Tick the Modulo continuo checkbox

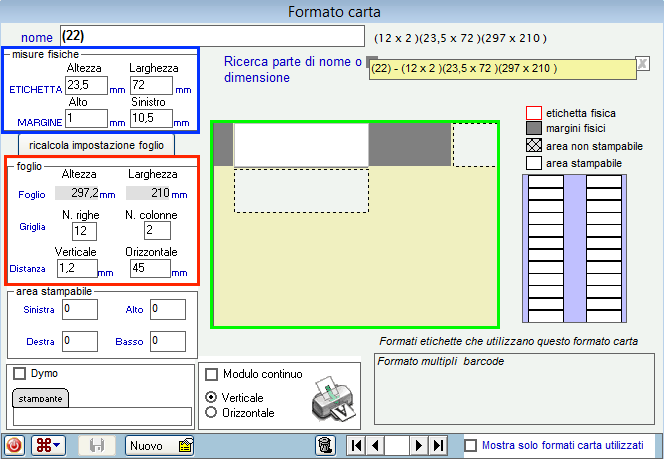pos(211,375)
